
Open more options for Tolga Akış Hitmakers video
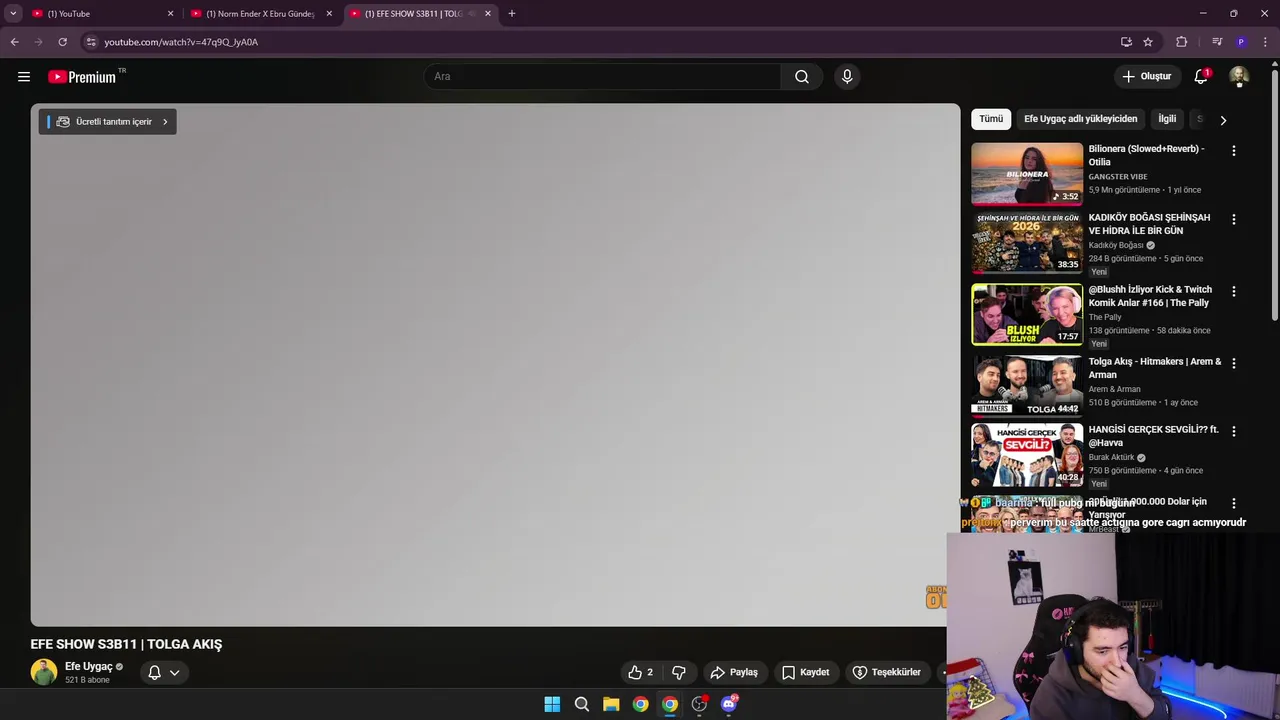pyautogui.click(x=1233, y=363)
